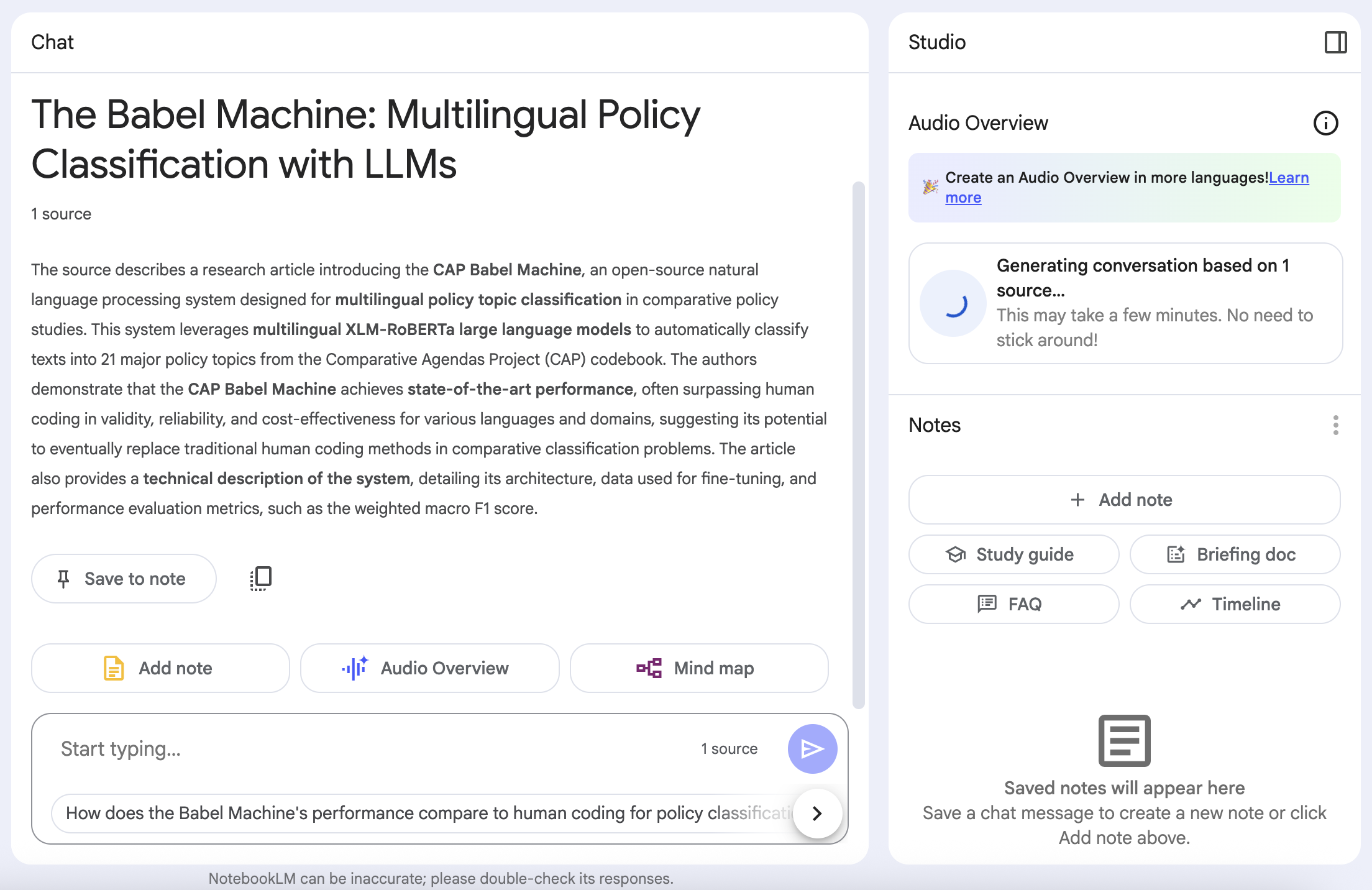Create an FAQ note
This screenshot has width=1372, height=890.
(x=1013, y=604)
